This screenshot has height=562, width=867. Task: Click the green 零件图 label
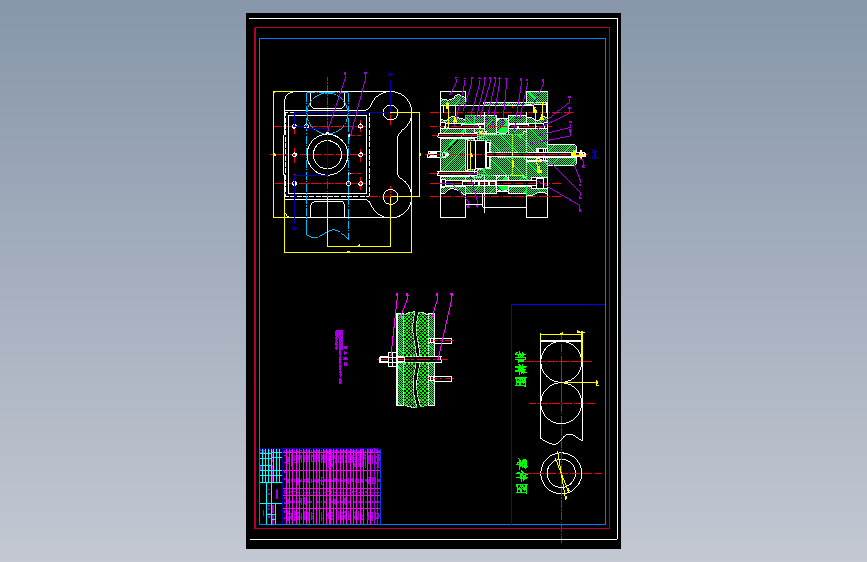coord(521,476)
